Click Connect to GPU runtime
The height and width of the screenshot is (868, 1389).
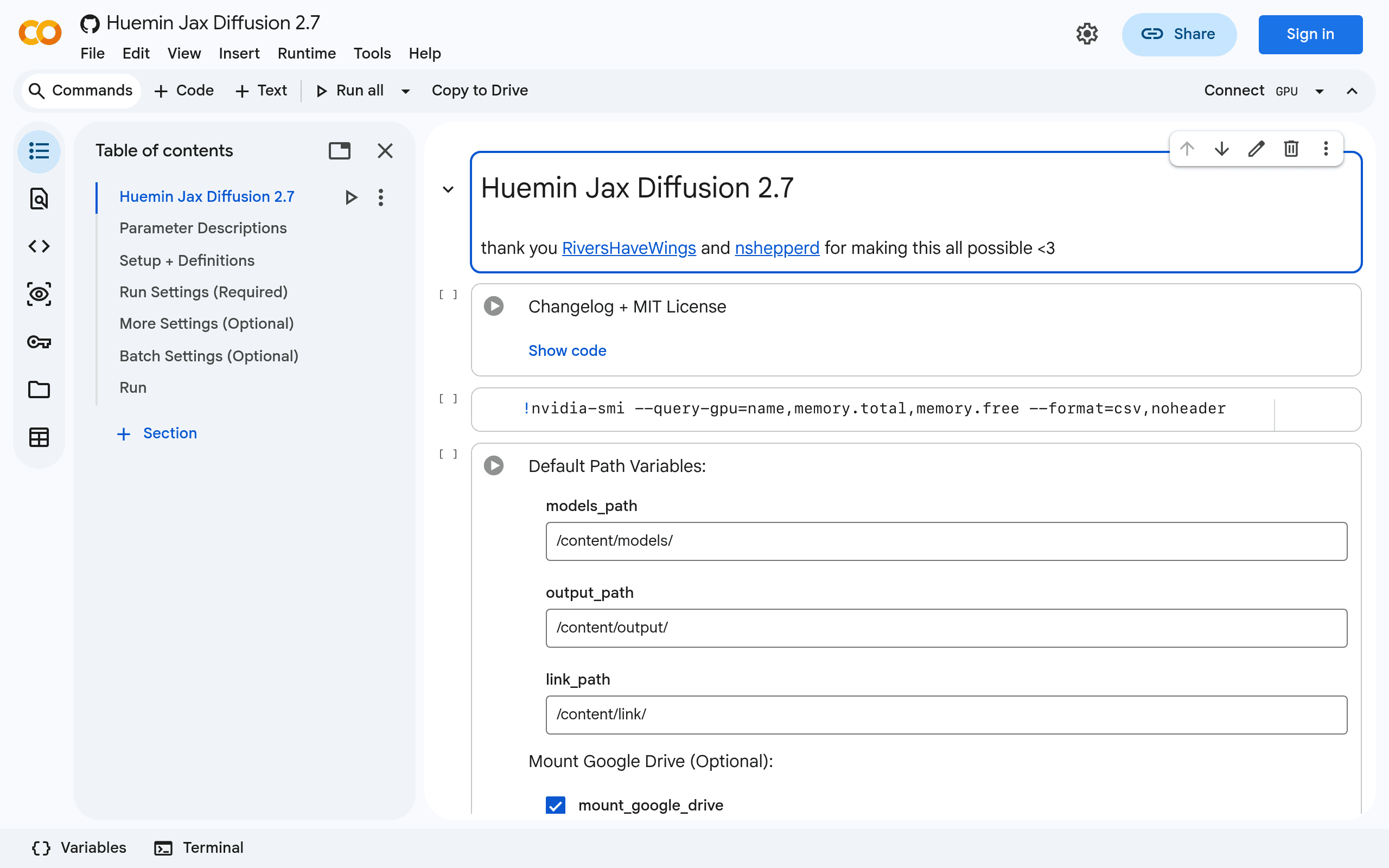1251,91
